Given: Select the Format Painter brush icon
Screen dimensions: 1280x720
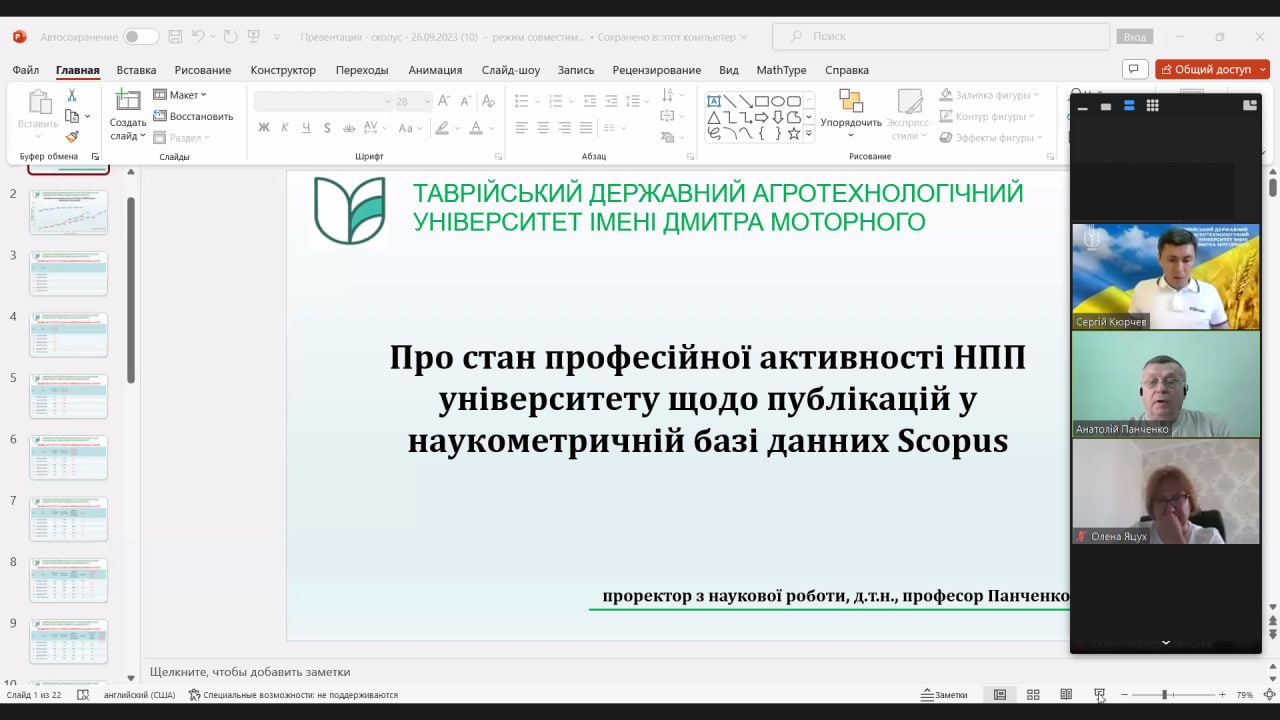Looking at the screenshot, I should [x=72, y=137].
